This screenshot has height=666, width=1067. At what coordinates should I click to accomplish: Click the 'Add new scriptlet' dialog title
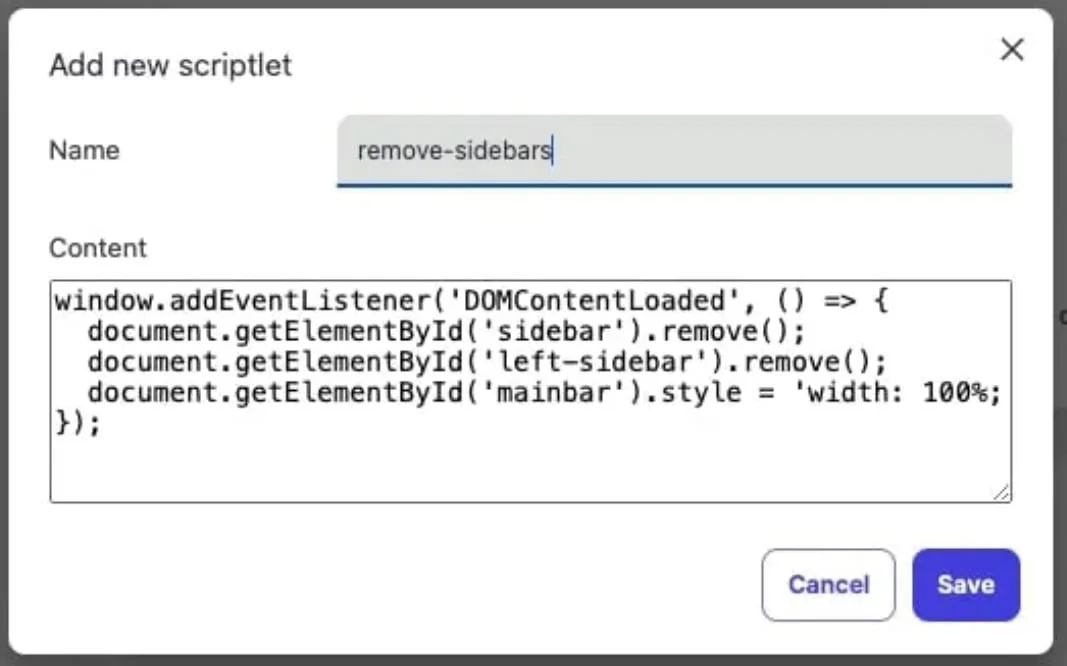(x=170, y=66)
